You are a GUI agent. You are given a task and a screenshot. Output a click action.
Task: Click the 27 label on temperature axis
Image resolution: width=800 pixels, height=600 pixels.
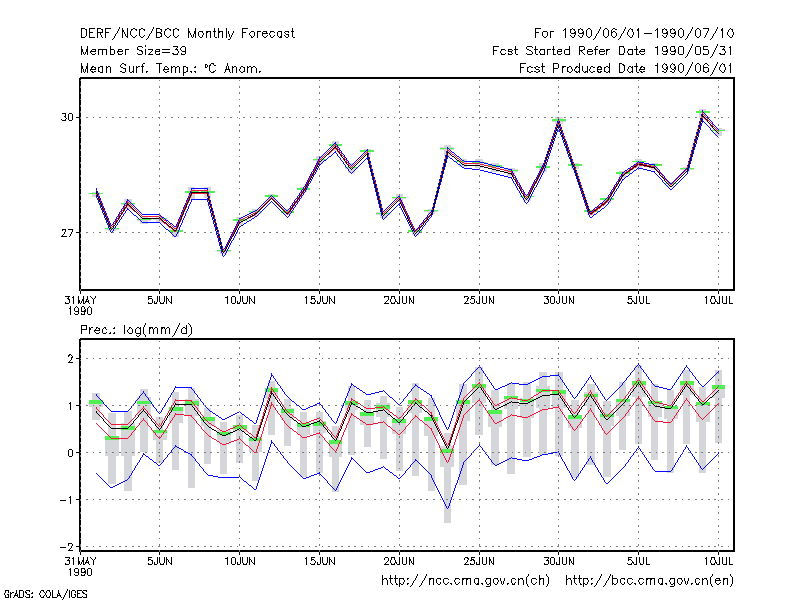[67, 233]
